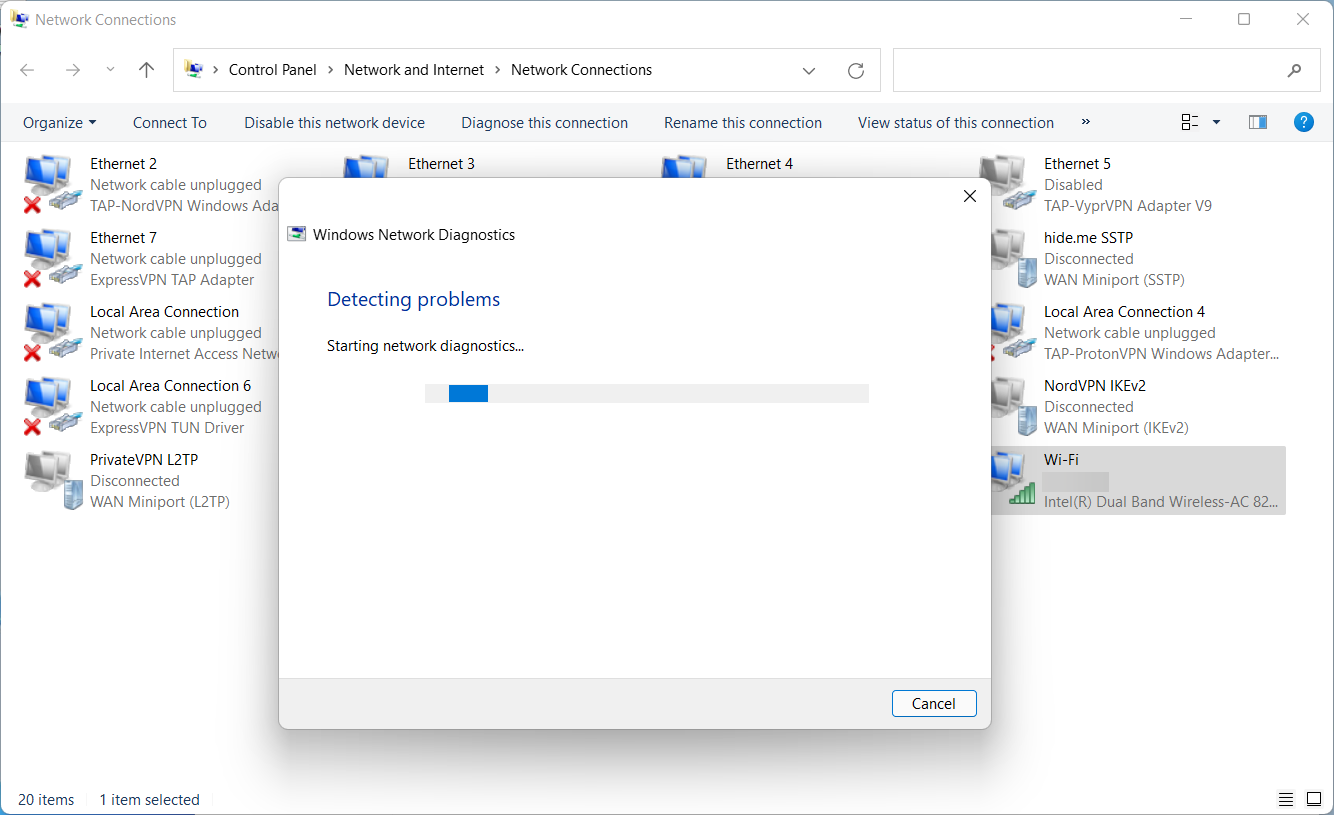Show more toolbar commands overflow chevron
Screen dimensions: 1334x815
coord(1086,122)
